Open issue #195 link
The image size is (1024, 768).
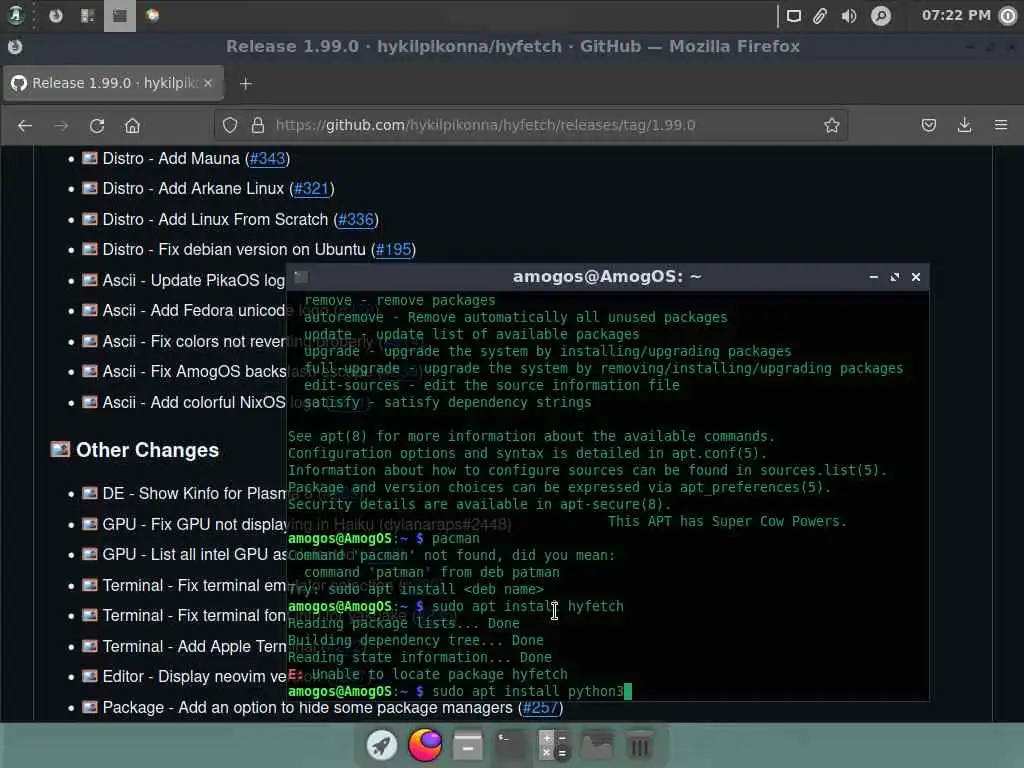(394, 249)
